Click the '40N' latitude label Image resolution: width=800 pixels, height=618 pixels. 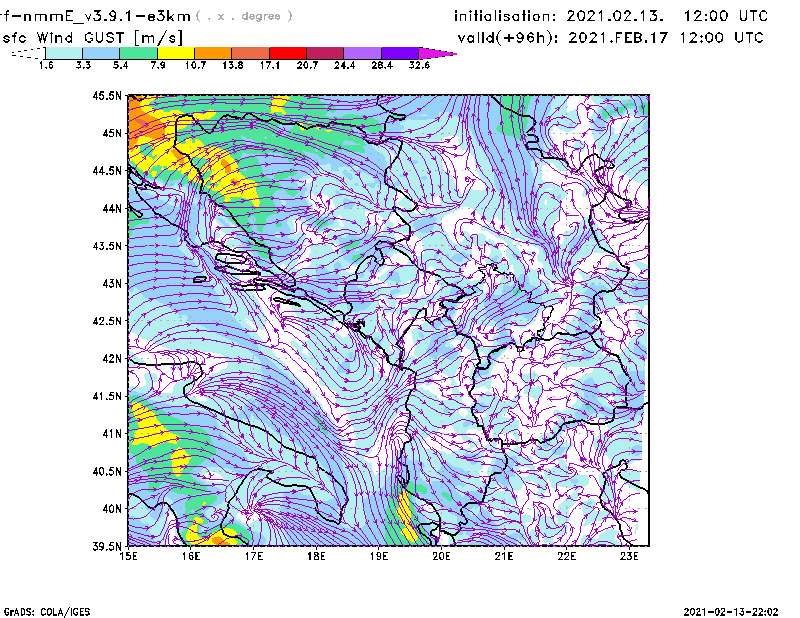112,508
